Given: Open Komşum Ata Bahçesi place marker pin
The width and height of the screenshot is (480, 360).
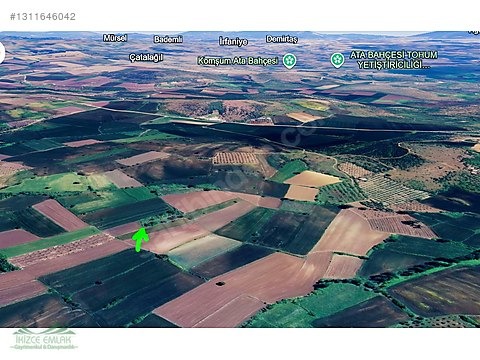Looking at the screenshot, I should (289, 61).
